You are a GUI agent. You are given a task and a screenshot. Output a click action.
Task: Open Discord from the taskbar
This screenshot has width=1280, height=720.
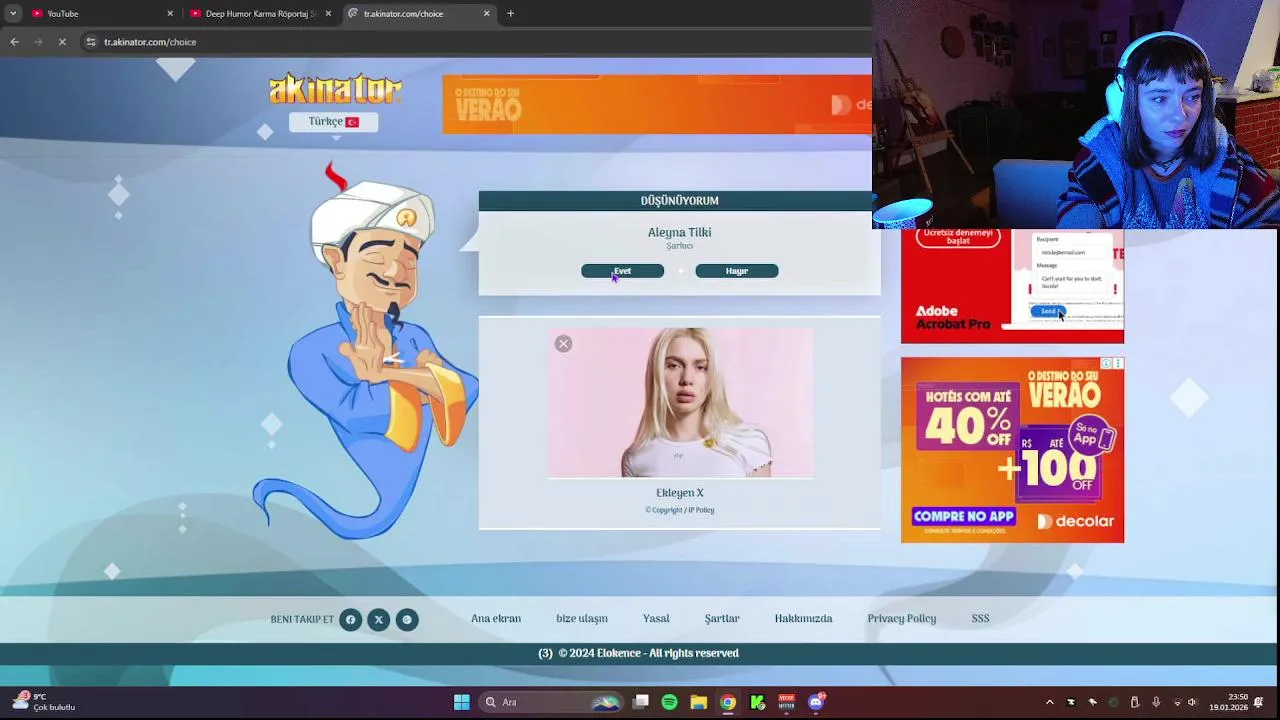816,702
